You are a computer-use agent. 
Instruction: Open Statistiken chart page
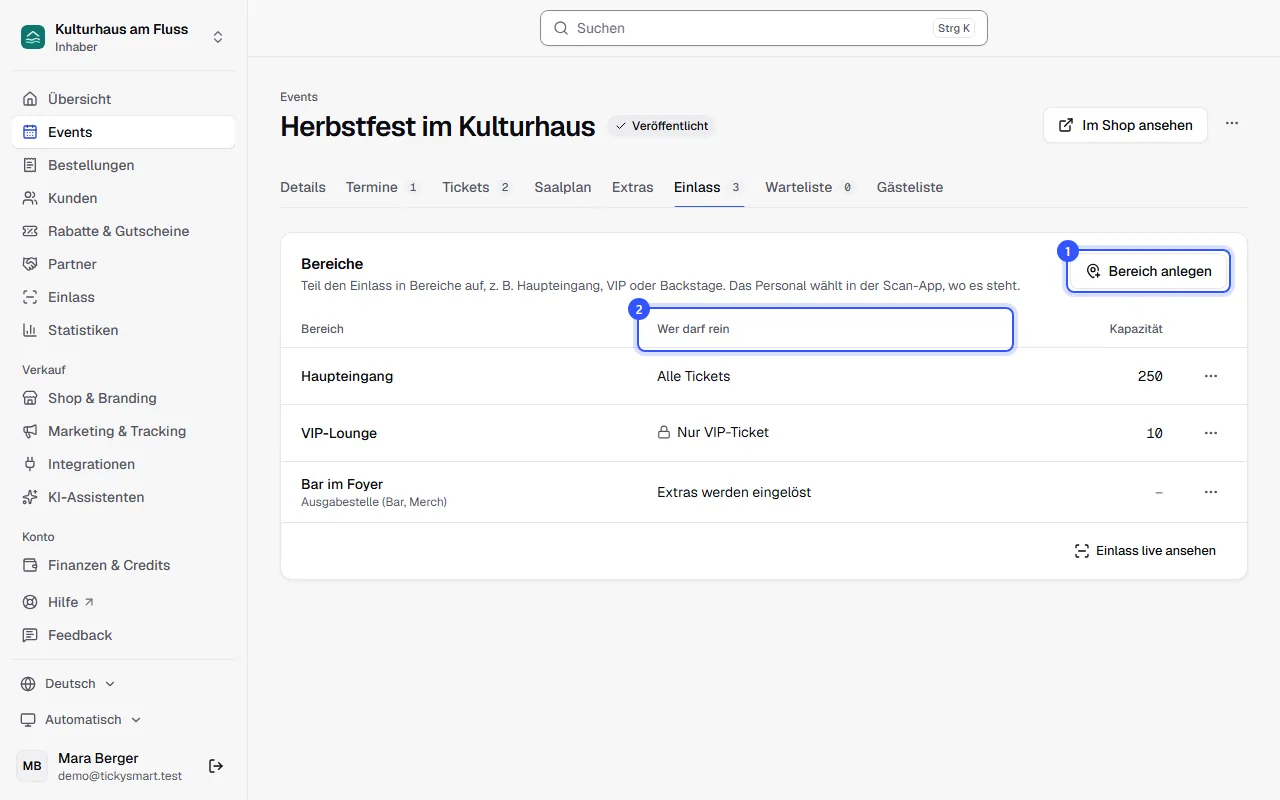point(124,330)
